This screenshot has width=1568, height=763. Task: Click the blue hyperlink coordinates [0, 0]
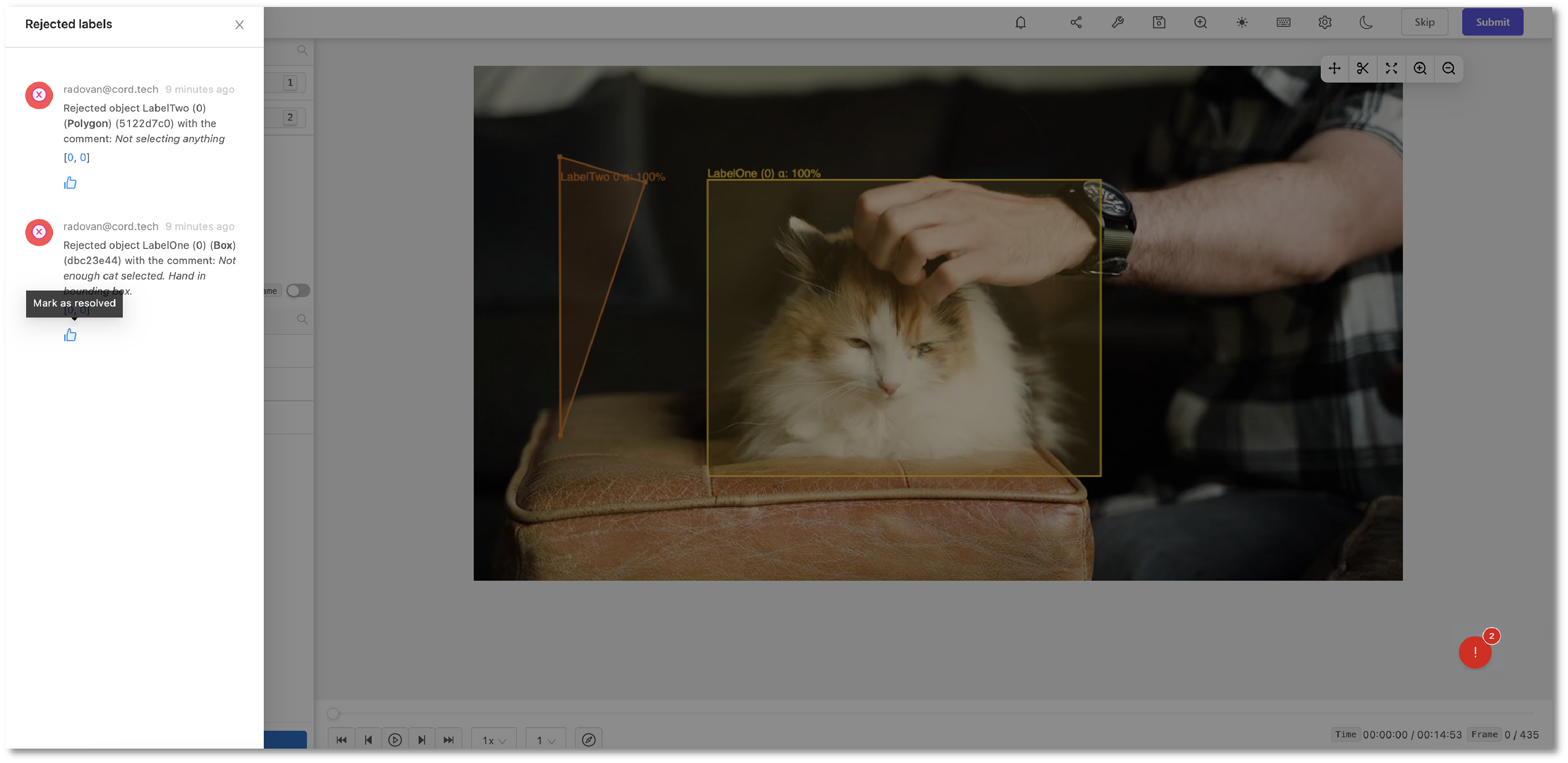click(76, 157)
